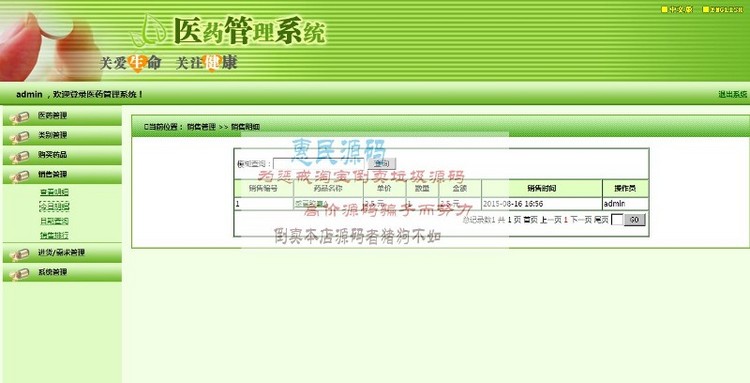Click the 操作员 column header
The image size is (750, 383).
click(x=625, y=188)
